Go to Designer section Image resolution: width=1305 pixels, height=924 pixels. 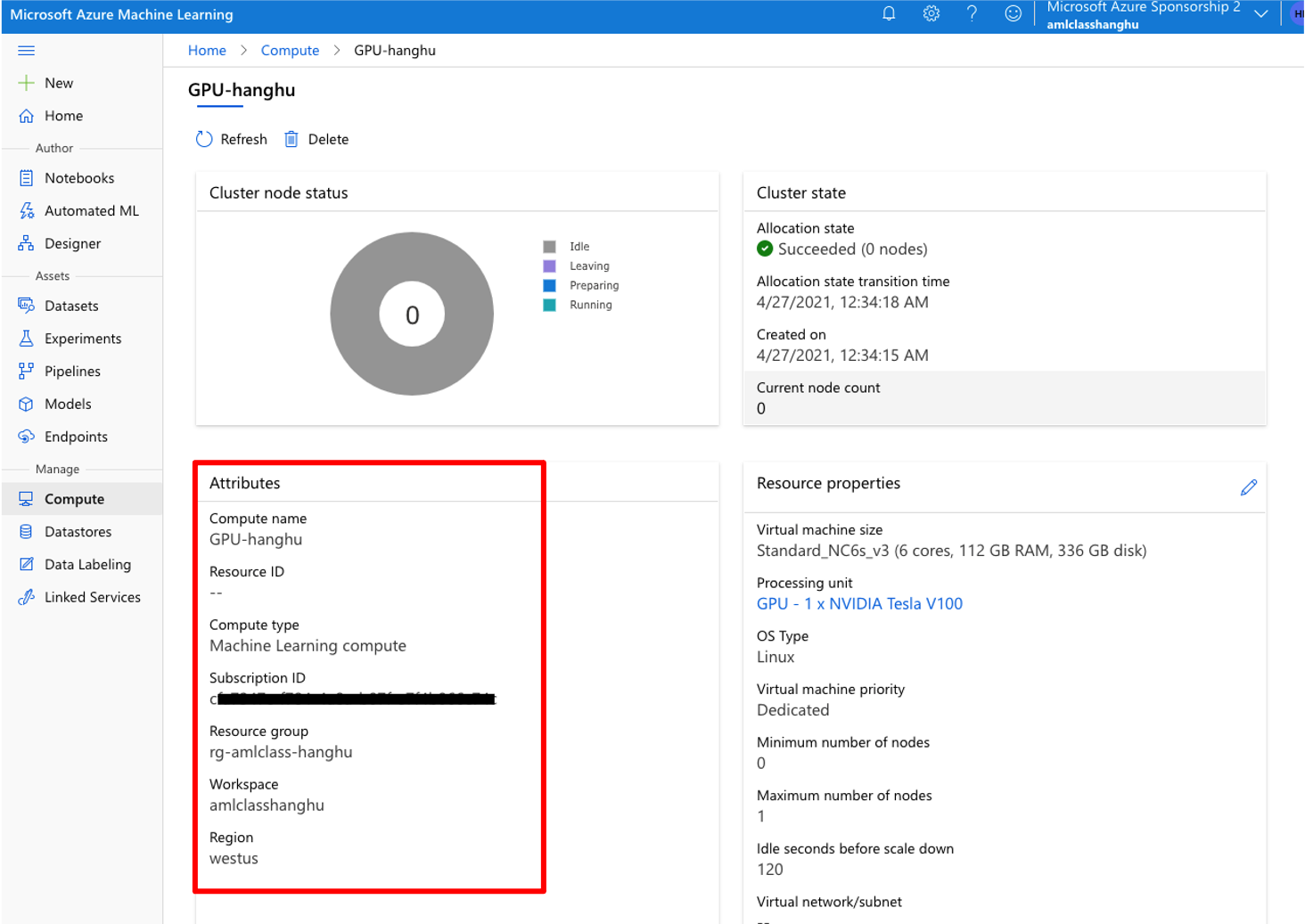coord(72,243)
